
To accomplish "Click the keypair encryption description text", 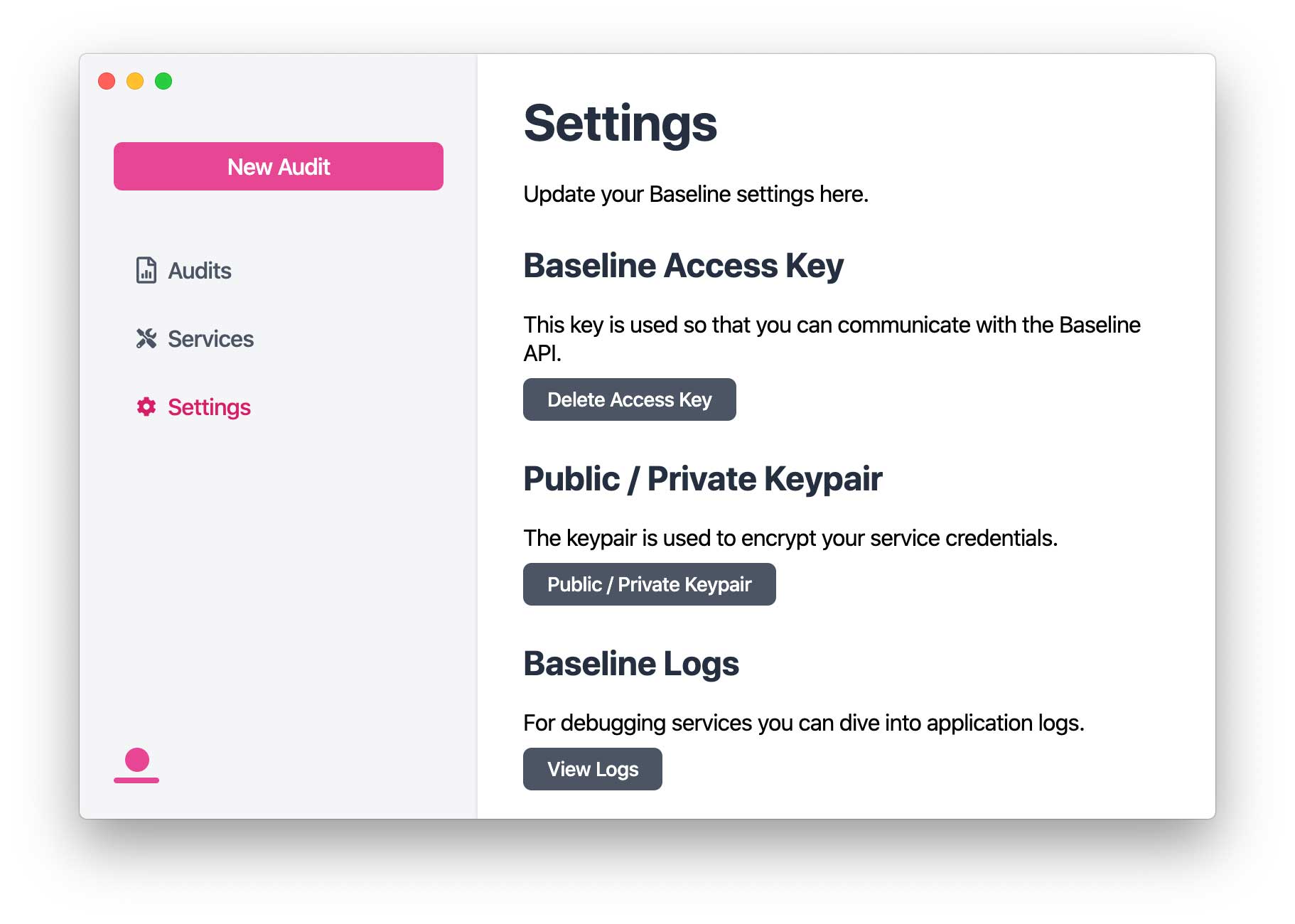I will pos(790,538).
